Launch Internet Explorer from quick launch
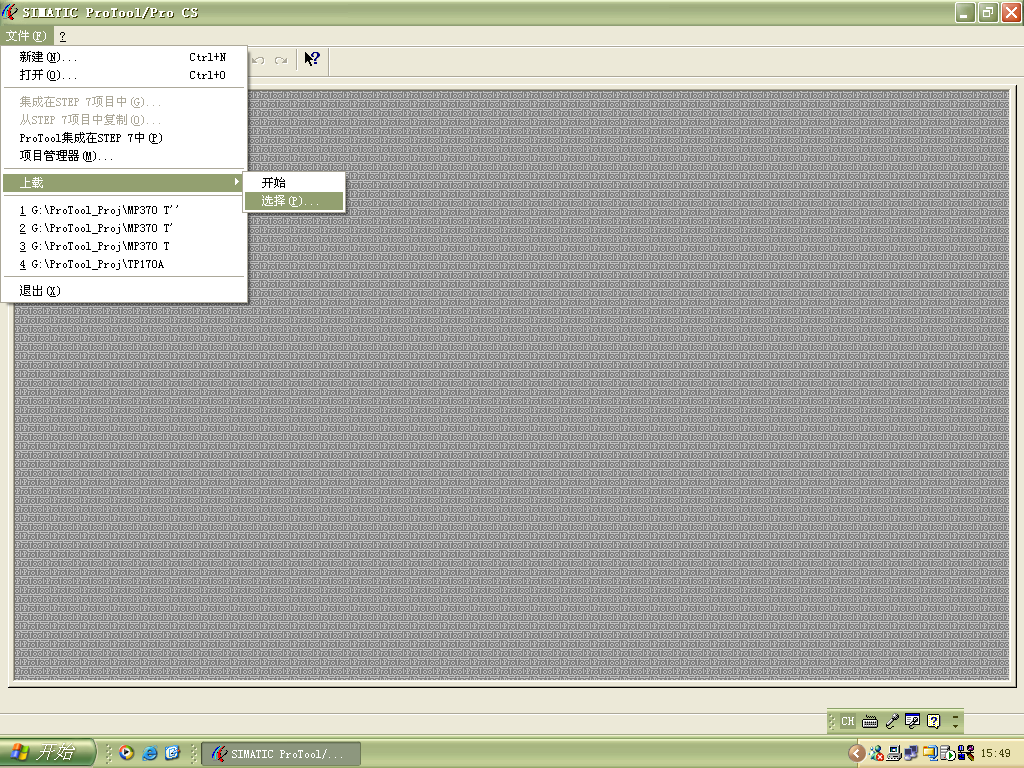1024x768 pixels. (x=150, y=753)
